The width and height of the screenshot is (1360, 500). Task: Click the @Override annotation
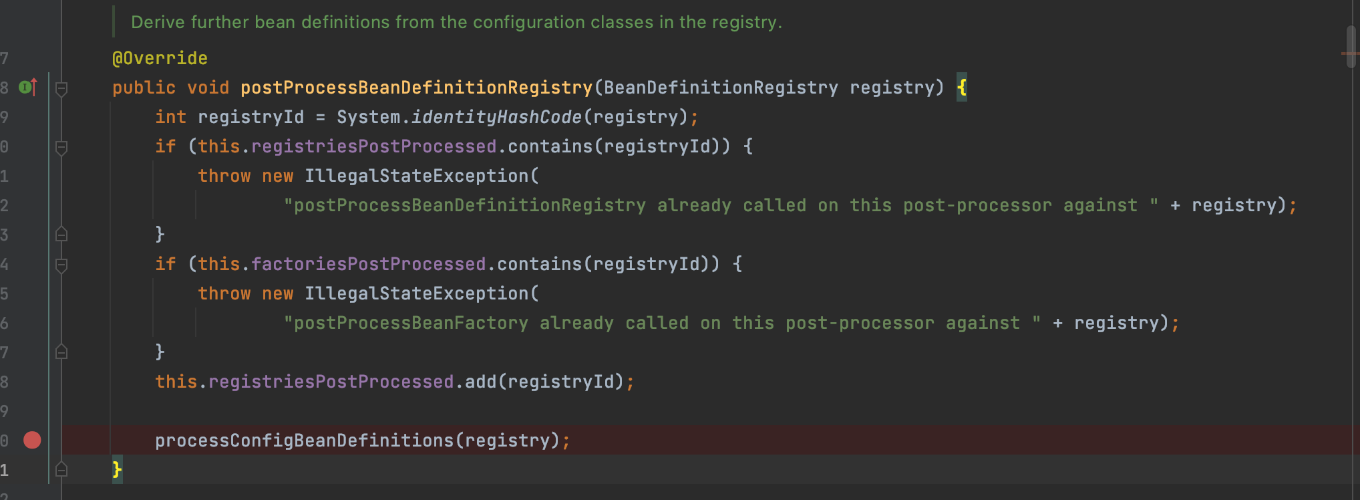pyautogui.click(x=160, y=59)
